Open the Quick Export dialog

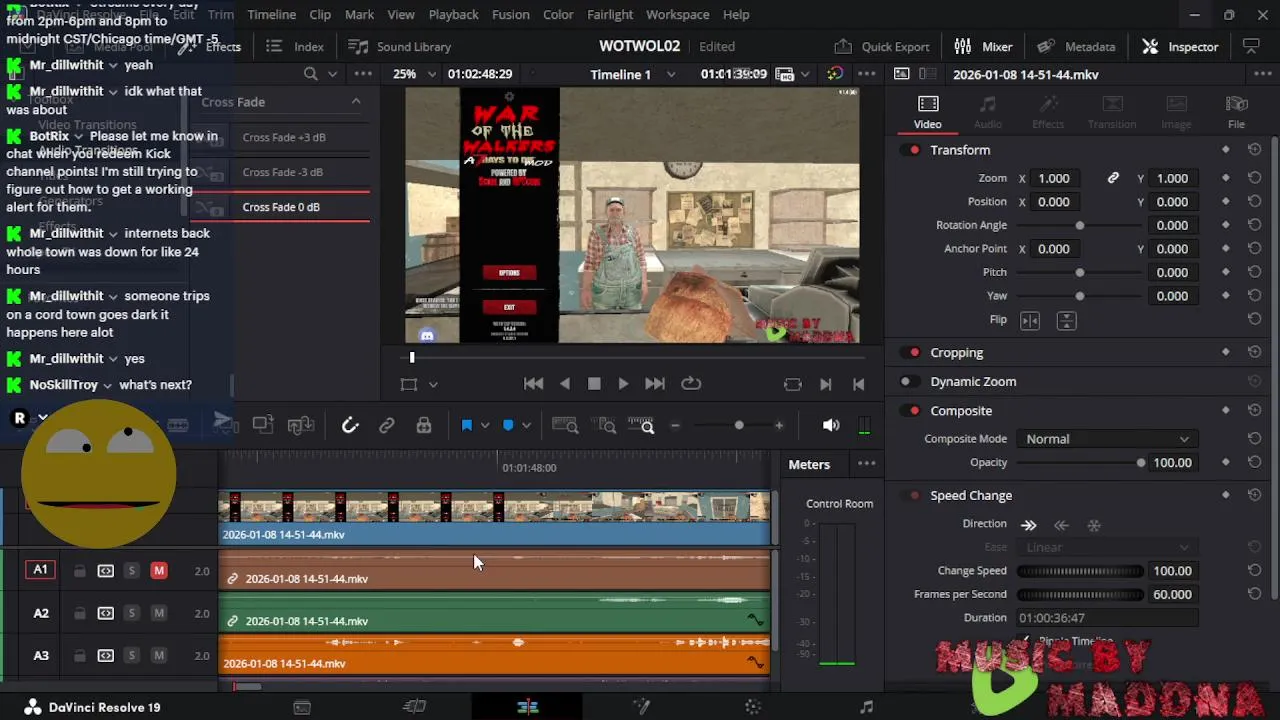click(x=881, y=46)
